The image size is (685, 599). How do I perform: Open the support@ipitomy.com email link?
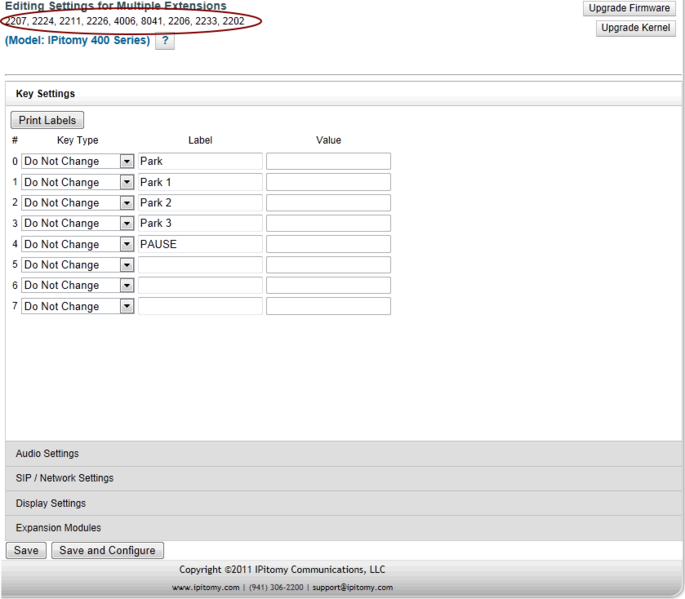tap(354, 588)
